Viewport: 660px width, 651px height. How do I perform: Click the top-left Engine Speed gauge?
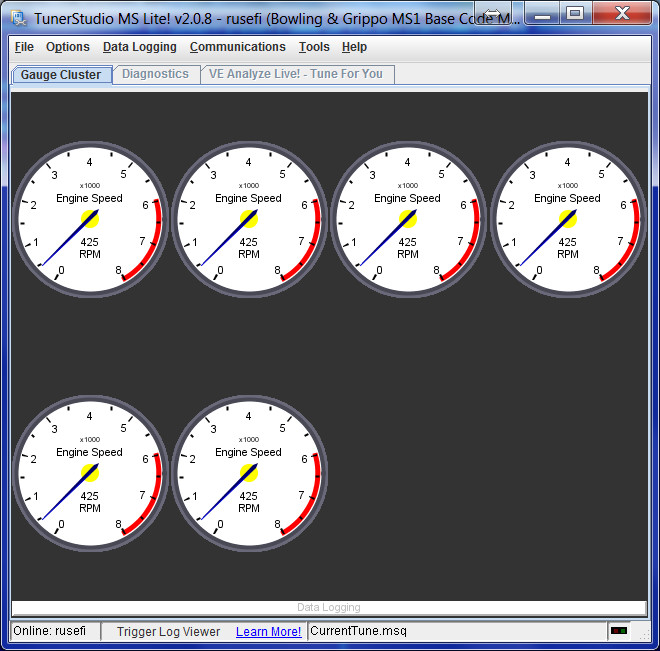[x=90, y=219]
